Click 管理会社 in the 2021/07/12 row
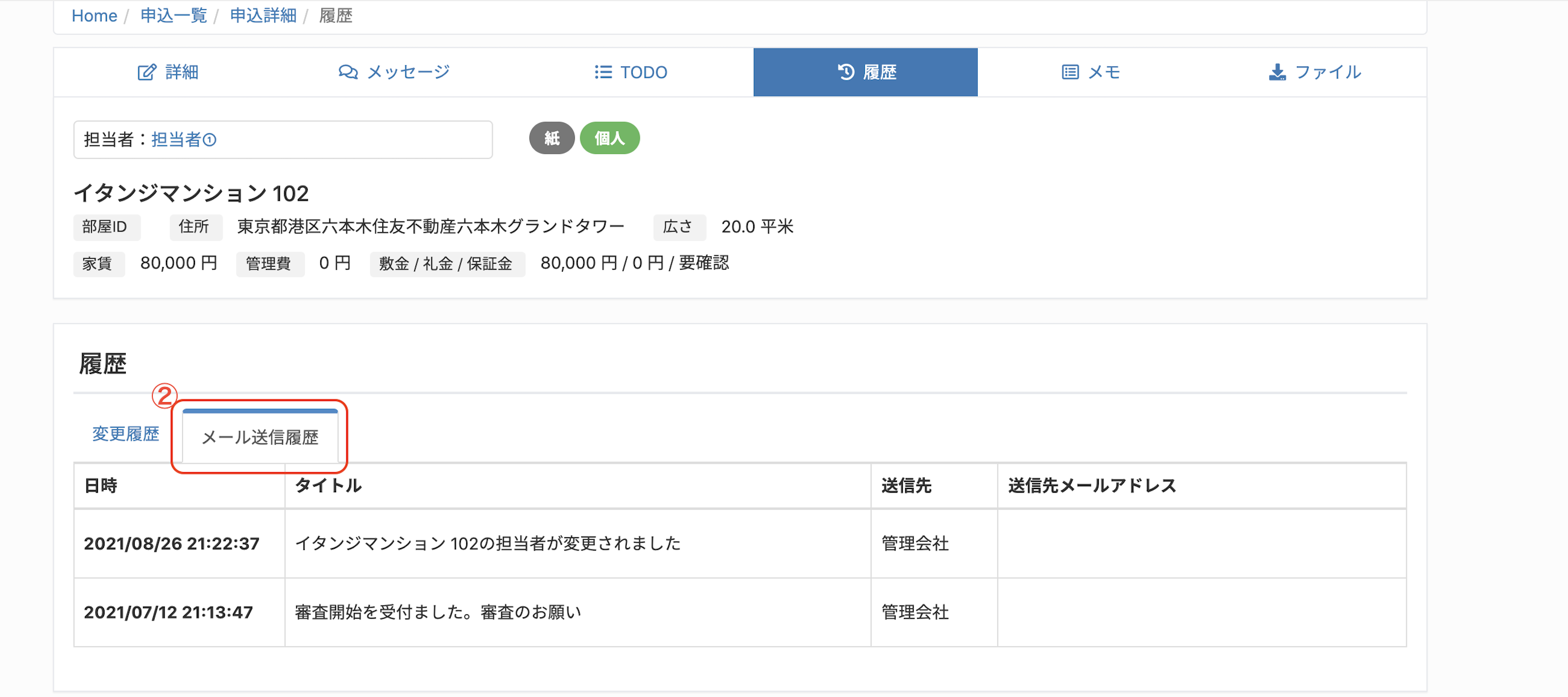 (915, 613)
